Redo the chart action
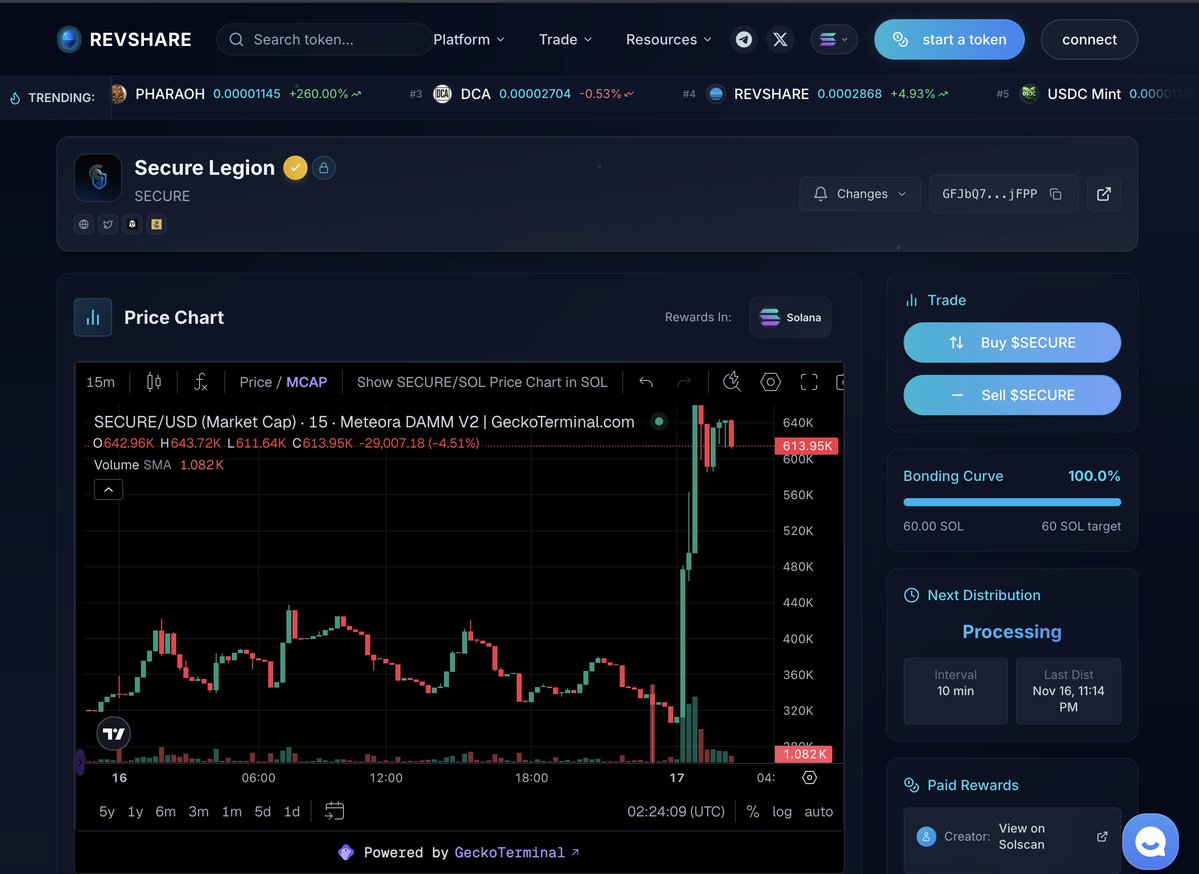The height and width of the screenshot is (874, 1199). click(684, 382)
